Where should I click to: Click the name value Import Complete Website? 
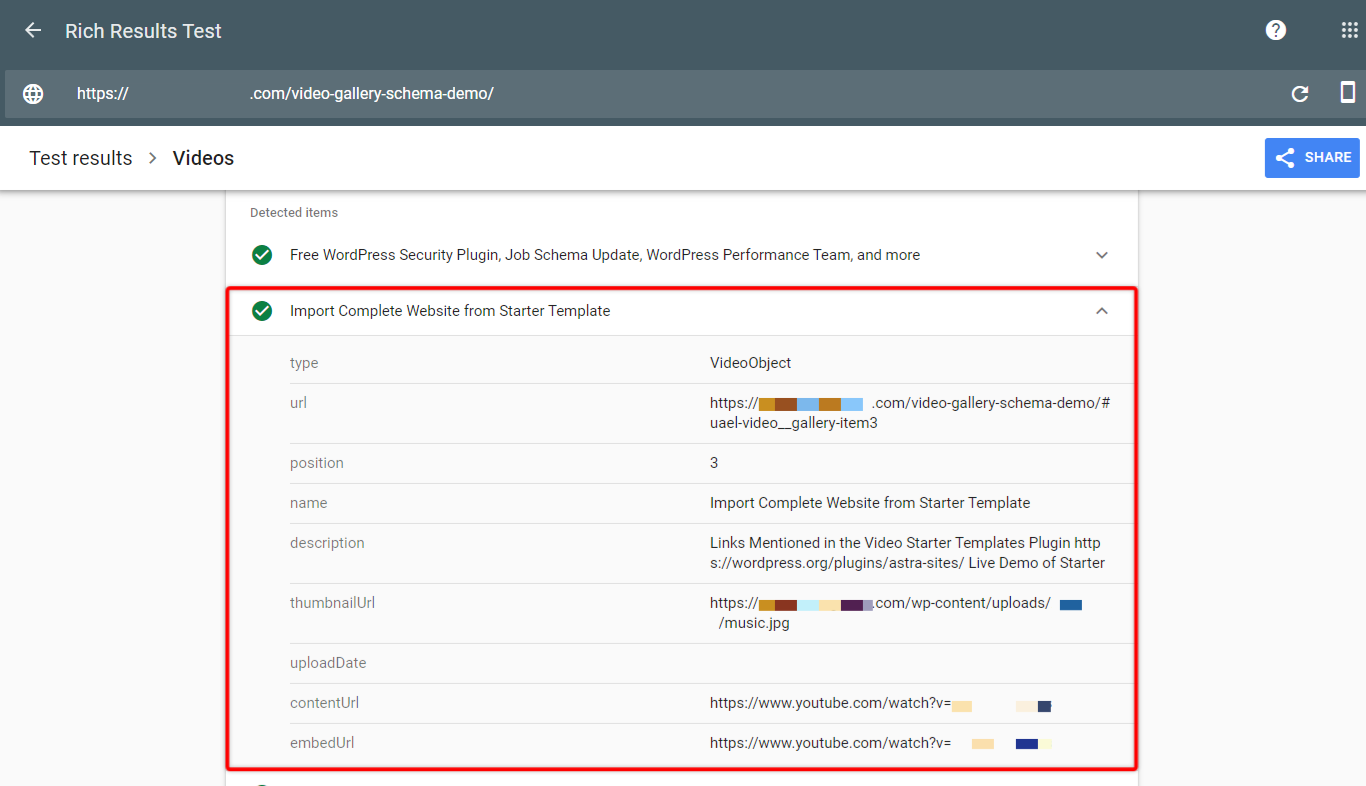click(x=870, y=503)
